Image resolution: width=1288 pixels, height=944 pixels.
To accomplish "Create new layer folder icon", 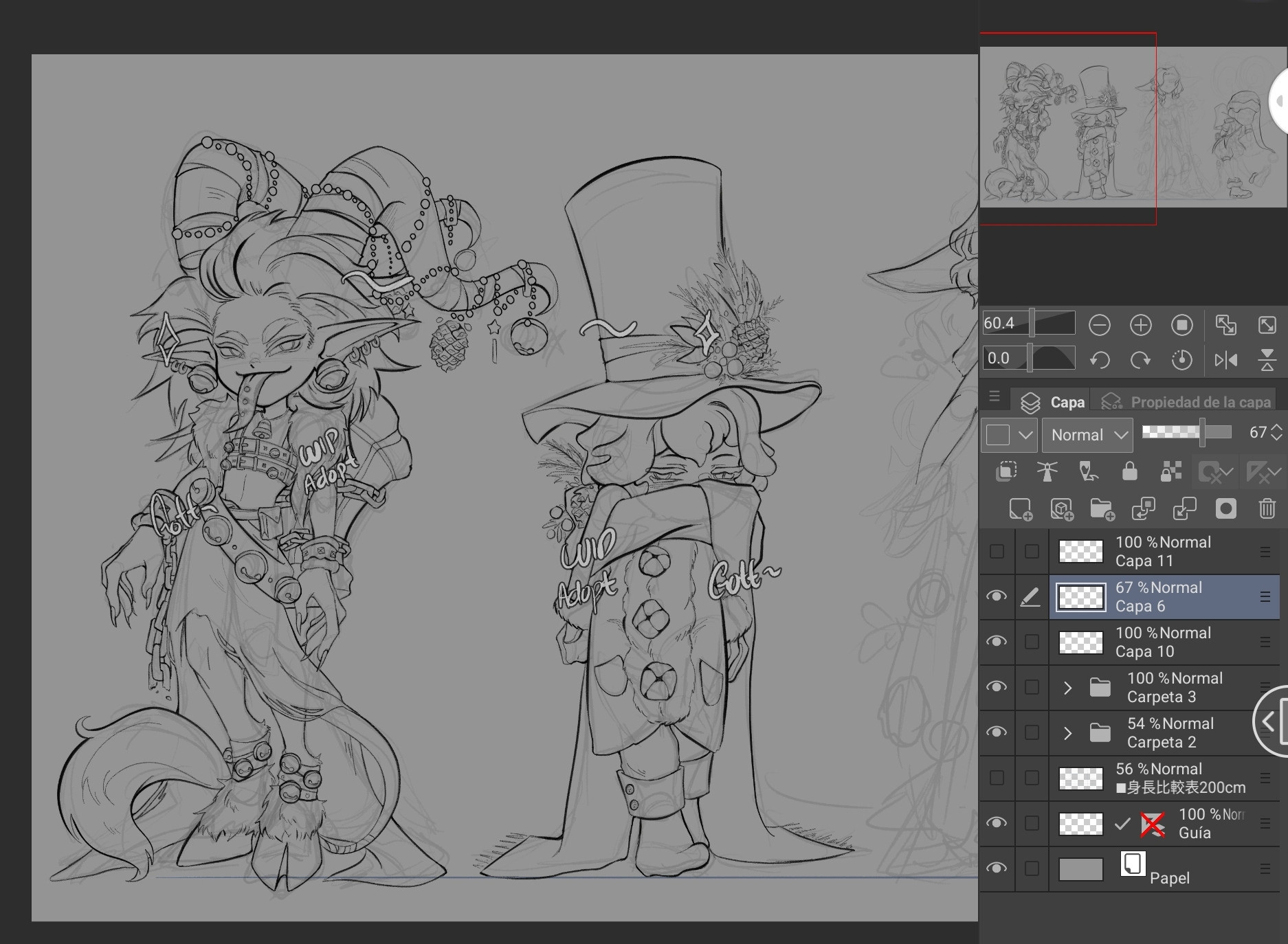I will tap(1102, 509).
